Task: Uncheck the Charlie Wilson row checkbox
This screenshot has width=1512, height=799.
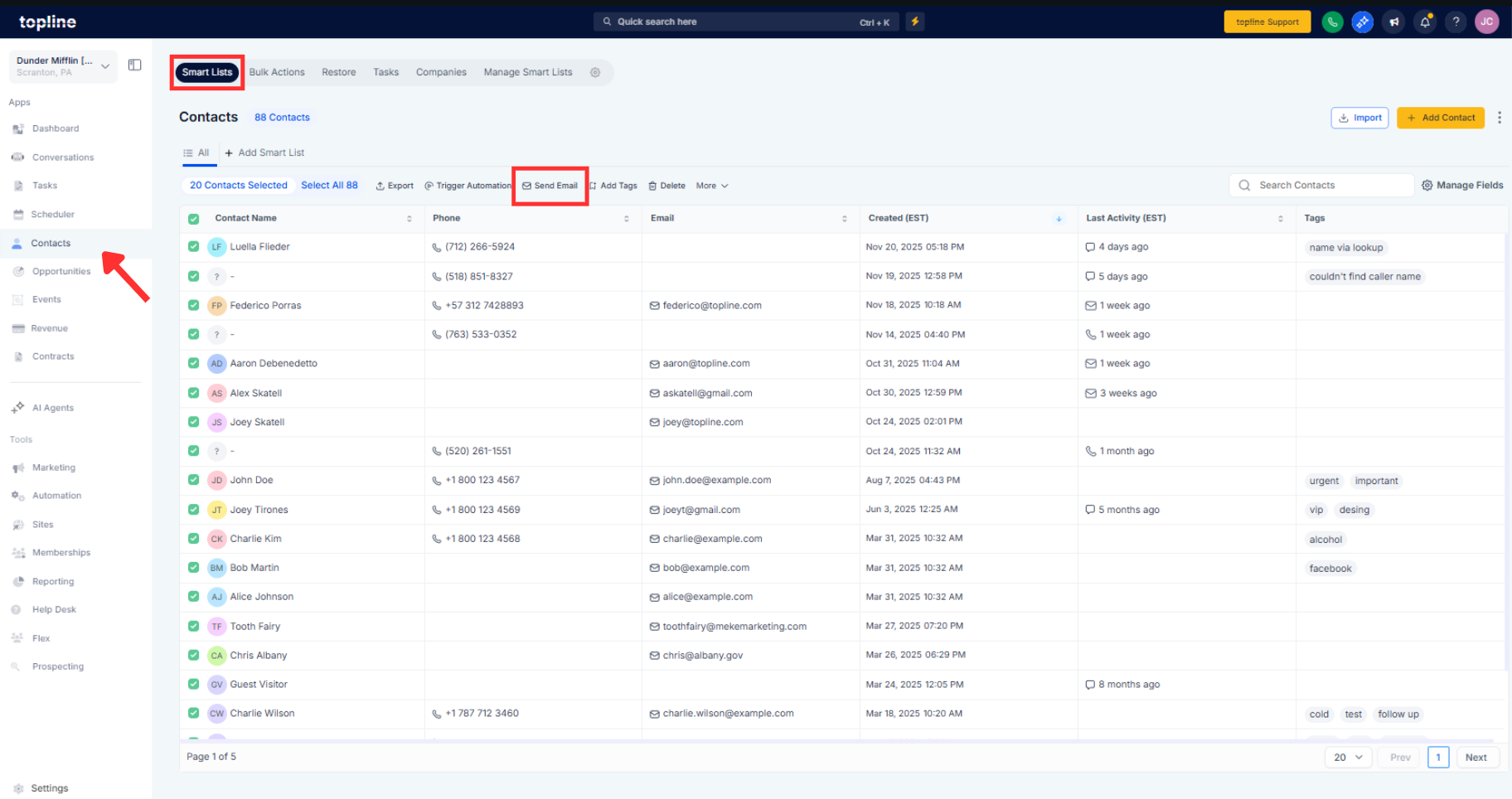Action: pyautogui.click(x=193, y=713)
